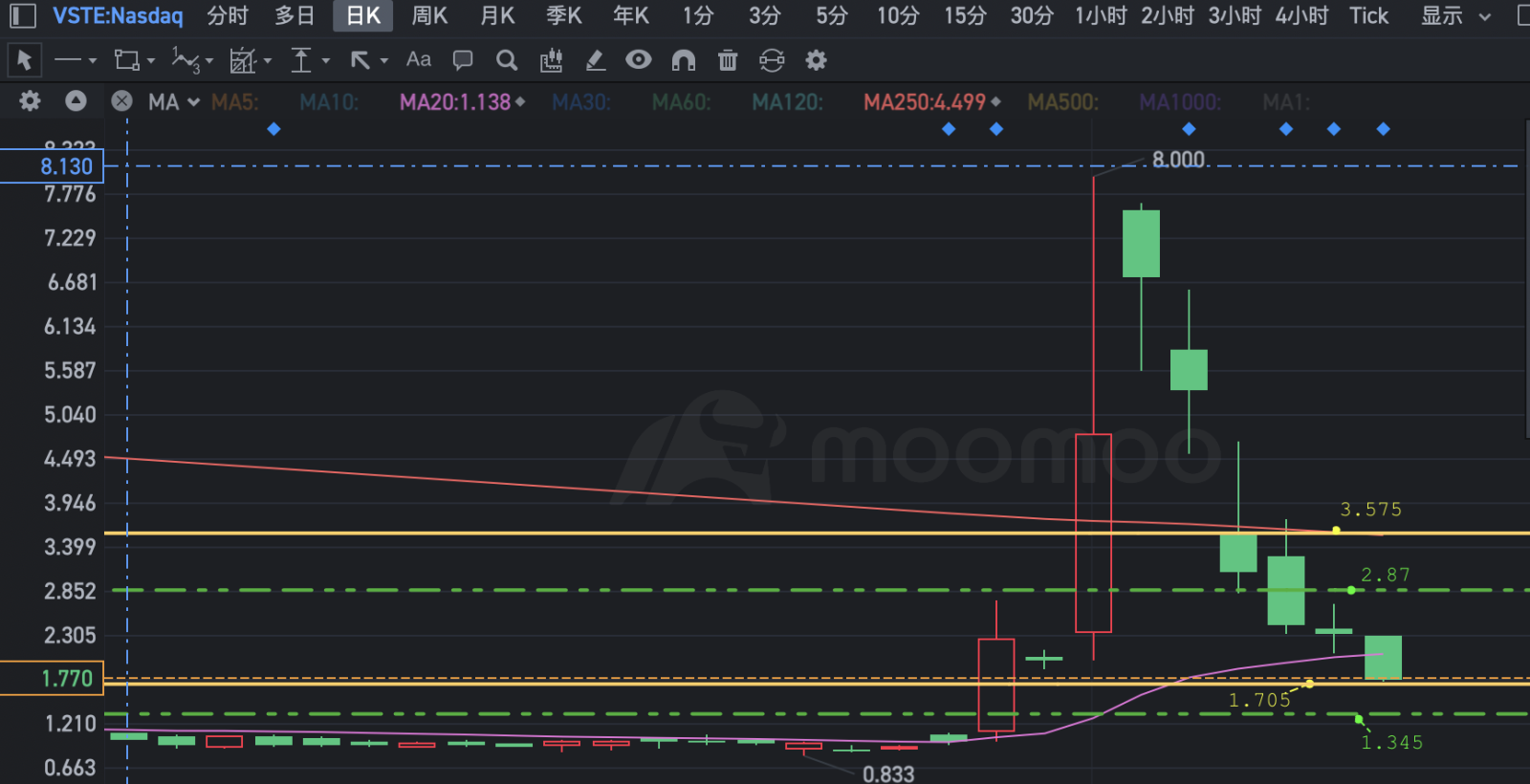Image resolution: width=1530 pixels, height=784 pixels.
Task: Switch to 年K yearly chart
Action: [x=631, y=16]
